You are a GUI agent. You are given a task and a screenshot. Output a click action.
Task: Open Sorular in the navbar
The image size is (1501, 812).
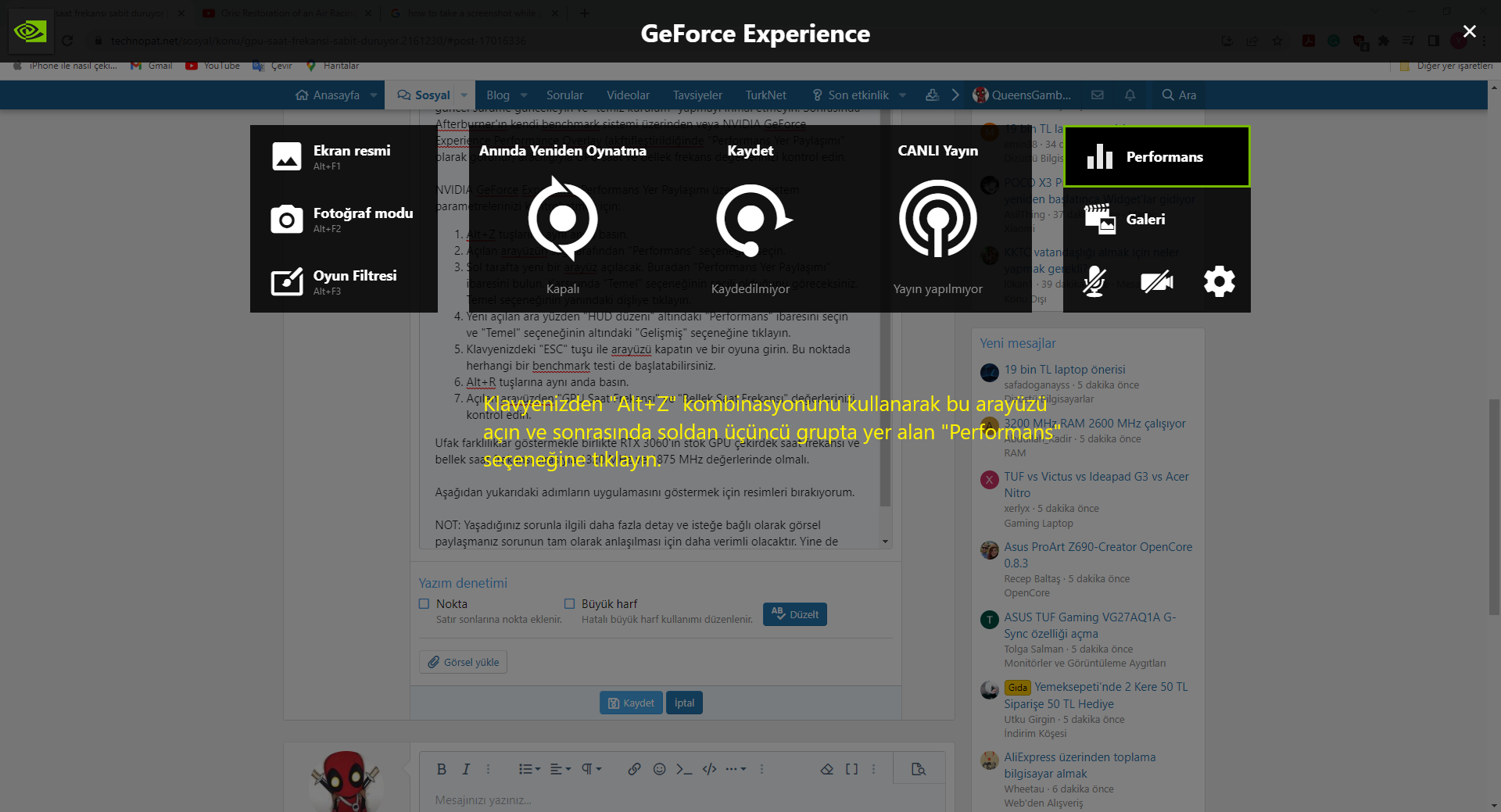pos(564,95)
